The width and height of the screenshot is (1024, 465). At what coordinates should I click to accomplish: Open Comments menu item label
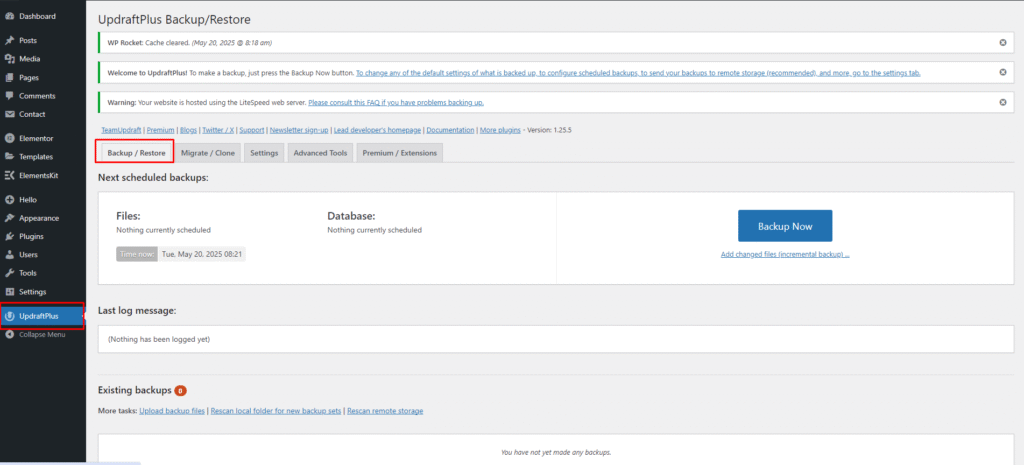point(37,96)
